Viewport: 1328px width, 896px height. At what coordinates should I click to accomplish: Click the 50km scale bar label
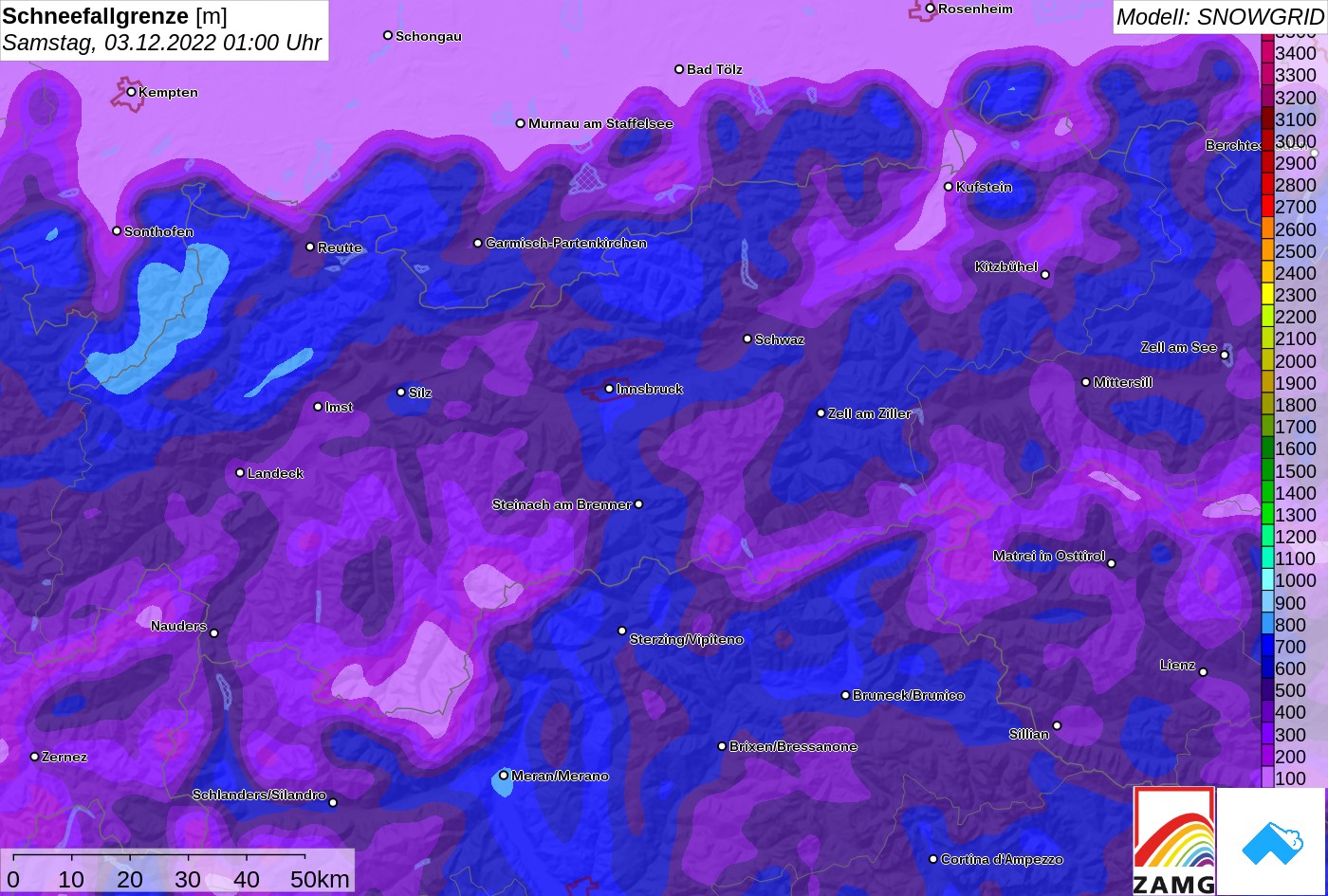tap(320, 879)
